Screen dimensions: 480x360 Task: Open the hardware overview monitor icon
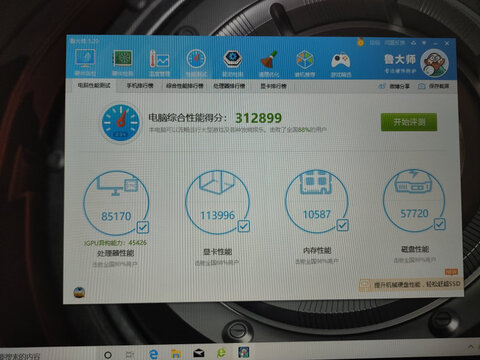pyautogui.click(x=85, y=63)
